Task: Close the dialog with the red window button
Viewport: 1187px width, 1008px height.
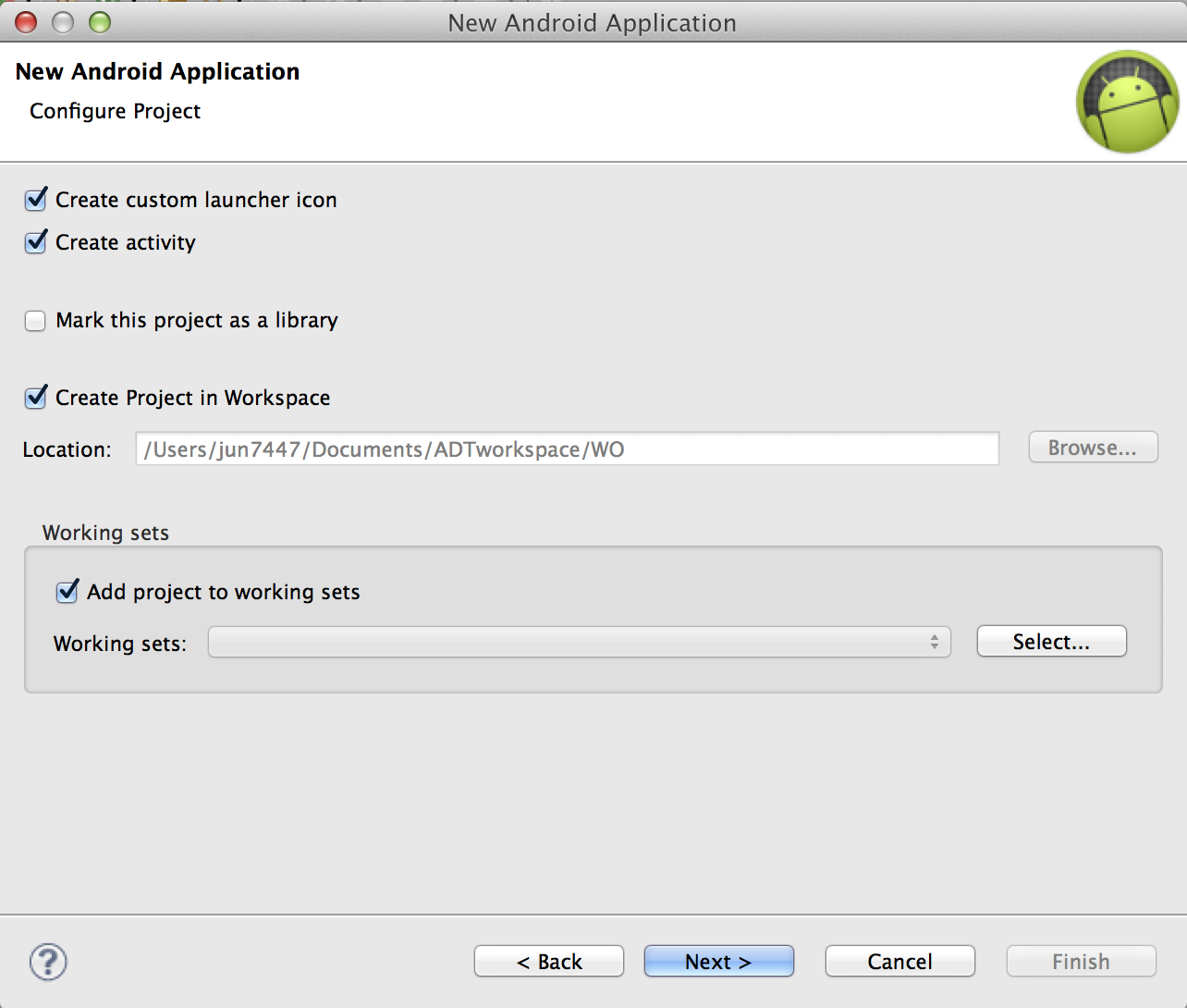Action: (26, 22)
